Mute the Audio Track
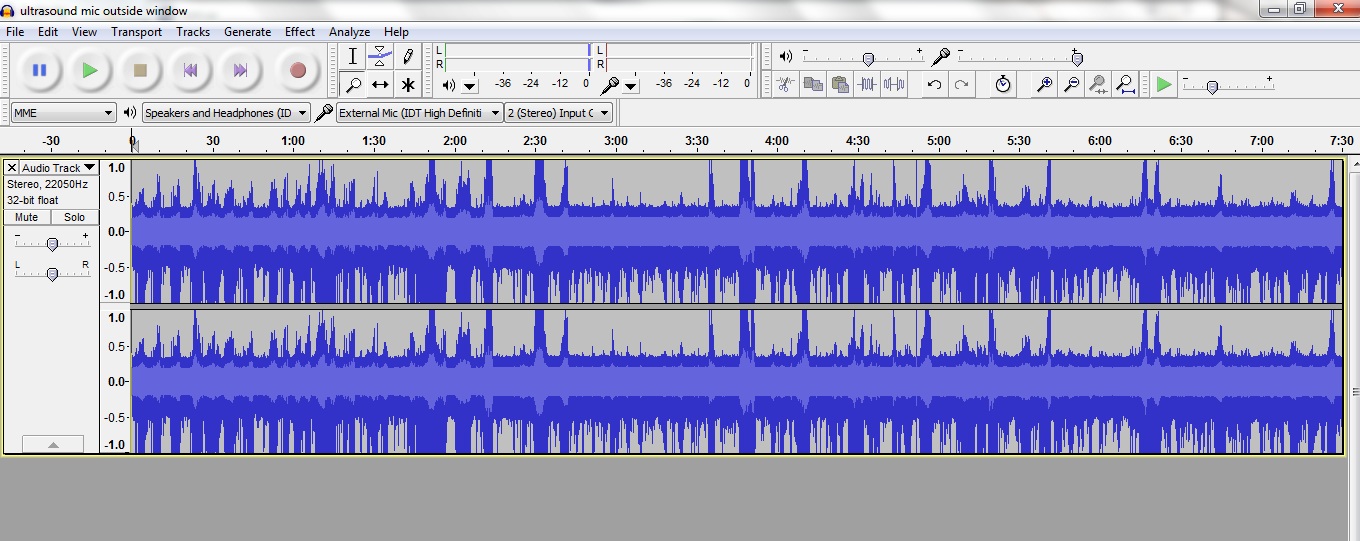1360x541 pixels. point(27,217)
